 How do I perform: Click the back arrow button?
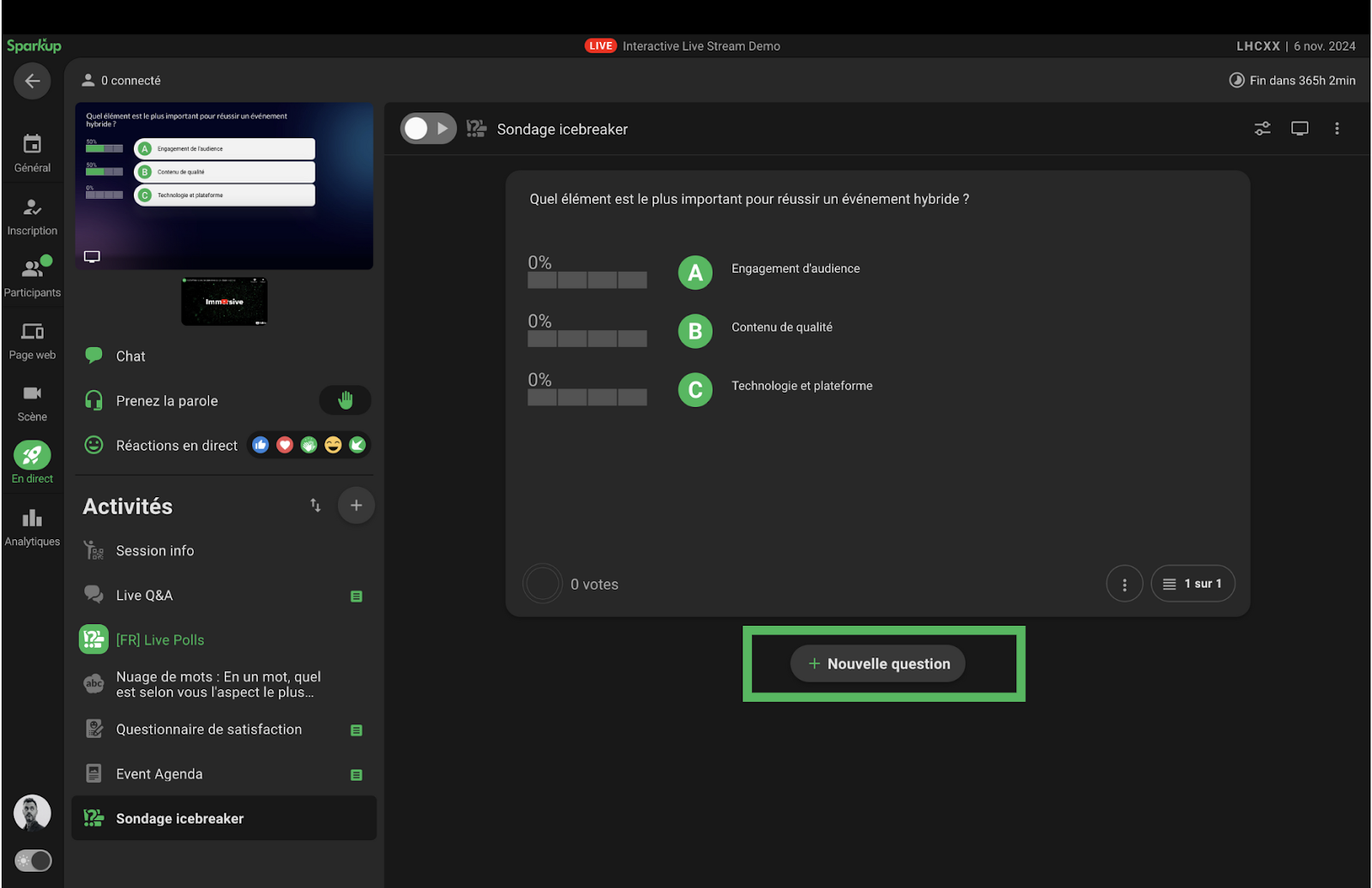coord(32,81)
